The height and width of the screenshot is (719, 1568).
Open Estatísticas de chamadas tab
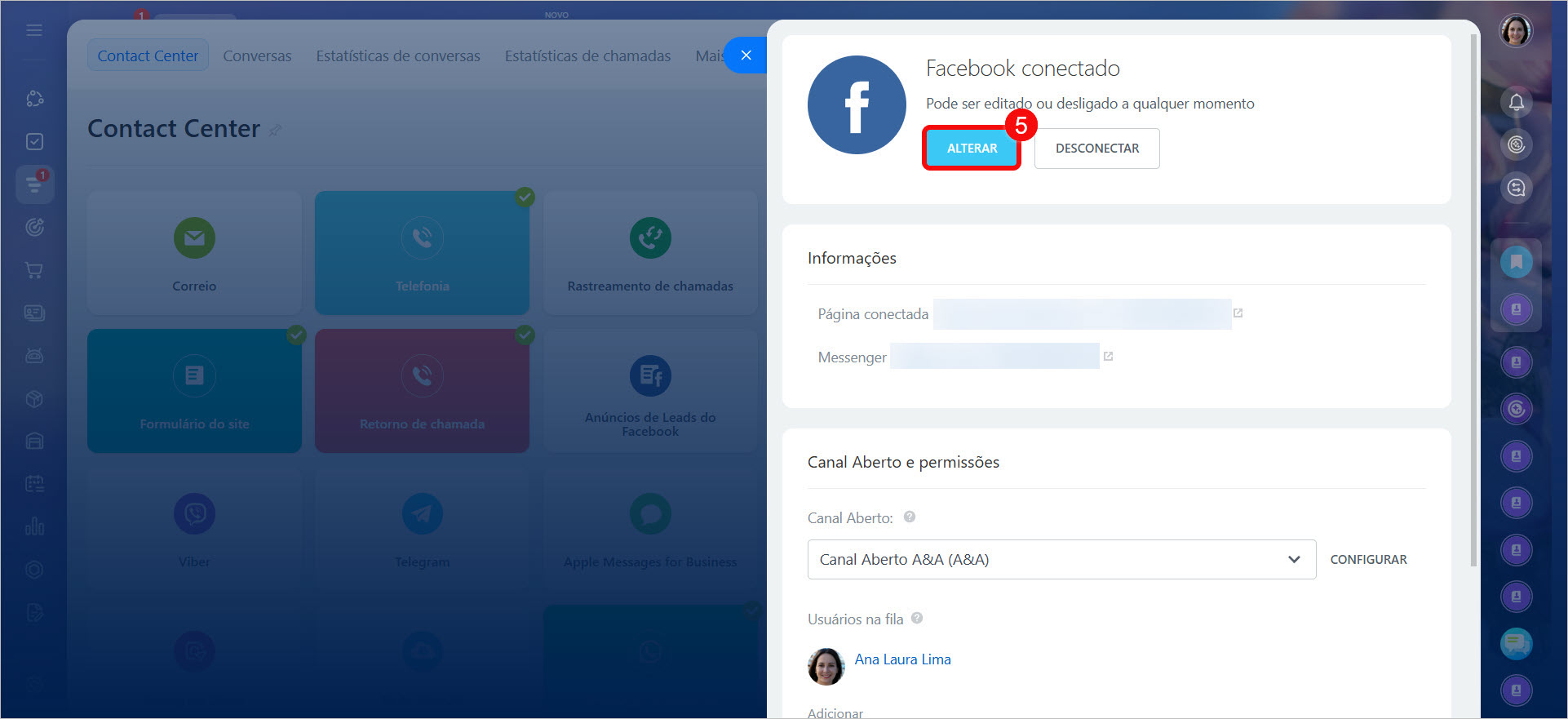tap(587, 56)
